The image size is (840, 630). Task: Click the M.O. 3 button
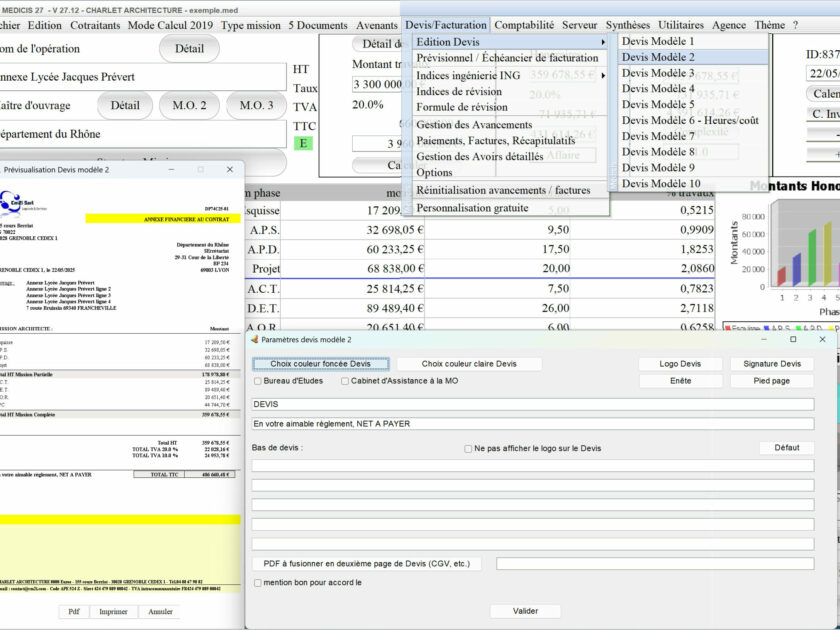[256, 106]
